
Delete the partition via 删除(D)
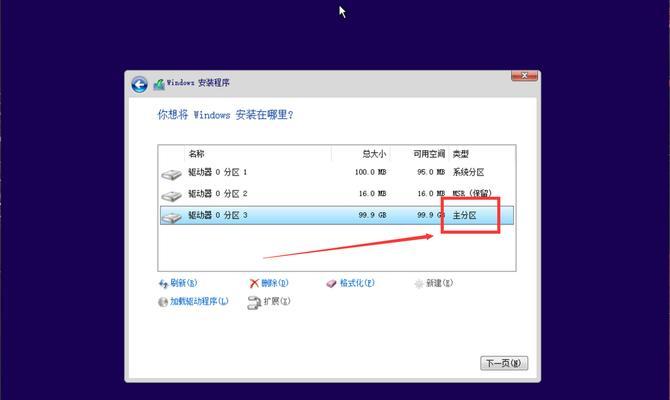click(275, 283)
